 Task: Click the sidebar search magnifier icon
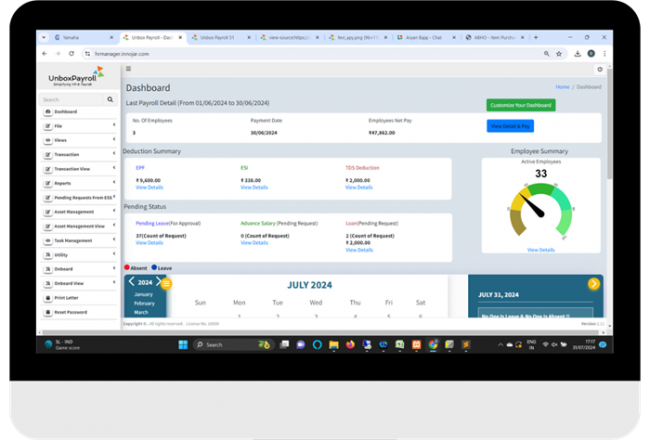pyautogui.click(x=110, y=100)
